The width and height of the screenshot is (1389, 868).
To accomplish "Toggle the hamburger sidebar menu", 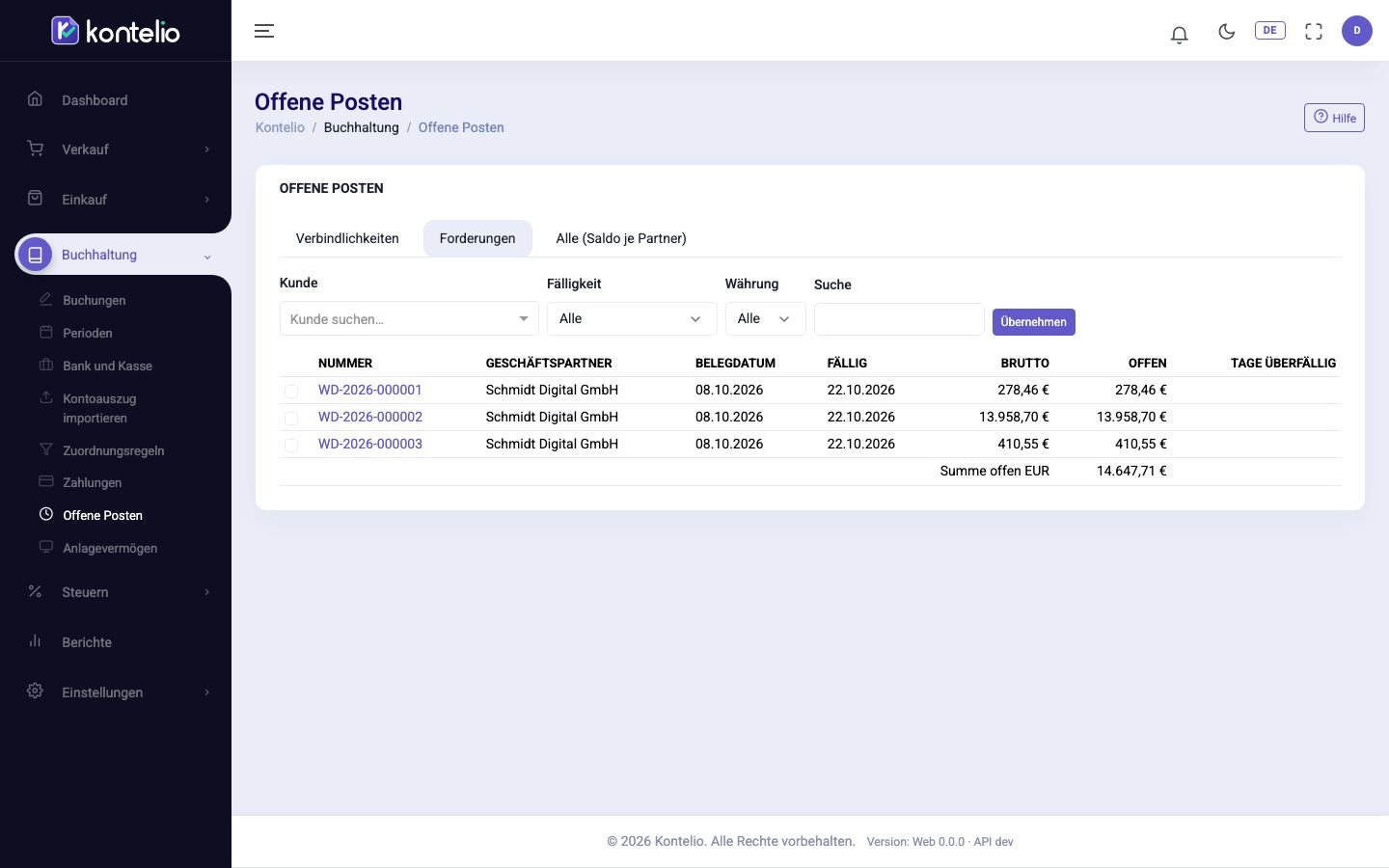I will 264,31.
